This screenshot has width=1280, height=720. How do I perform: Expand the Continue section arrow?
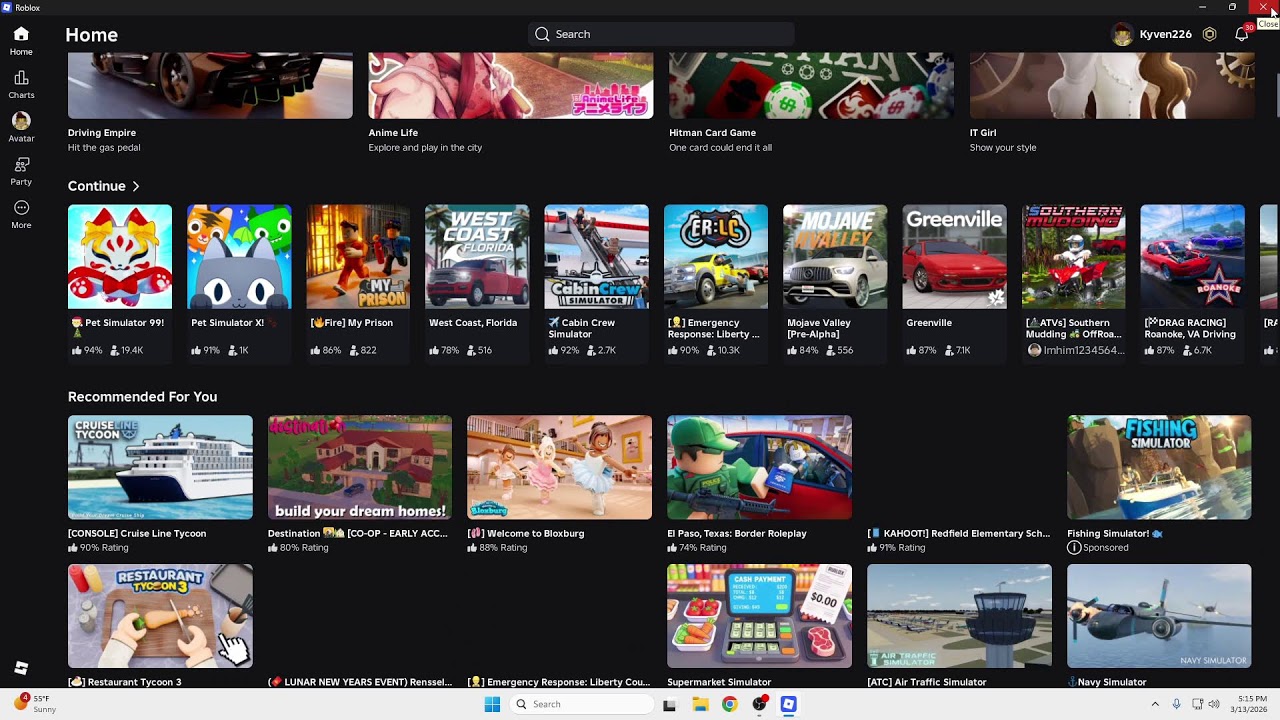click(136, 186)
